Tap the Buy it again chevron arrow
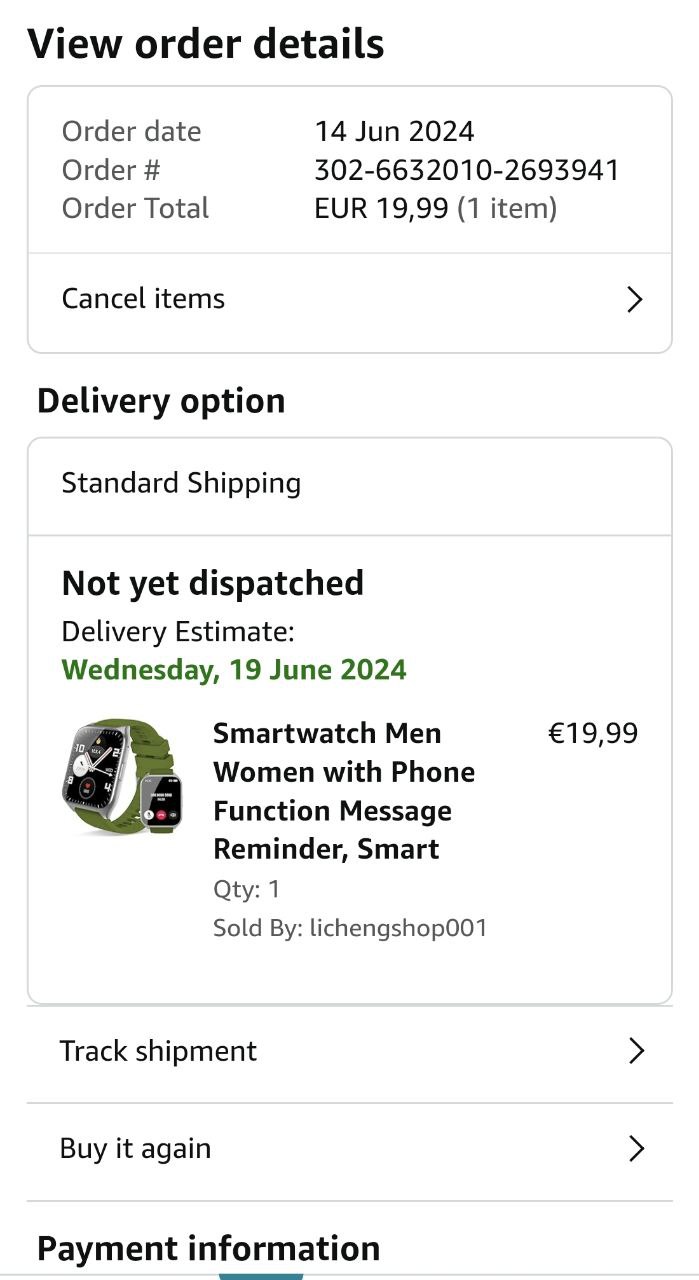This screenshot has width=699, height=1280. click(636, 1149)
